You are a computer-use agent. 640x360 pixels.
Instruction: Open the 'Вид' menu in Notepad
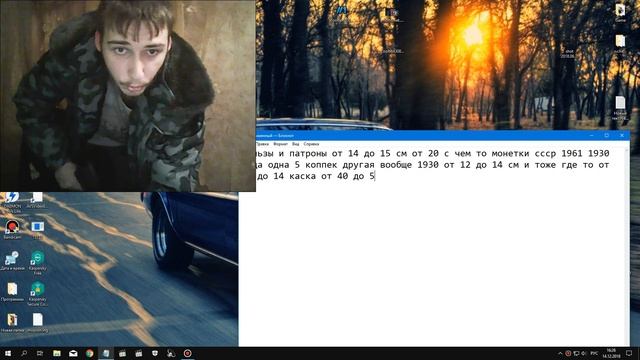click(x=296, y=144)
